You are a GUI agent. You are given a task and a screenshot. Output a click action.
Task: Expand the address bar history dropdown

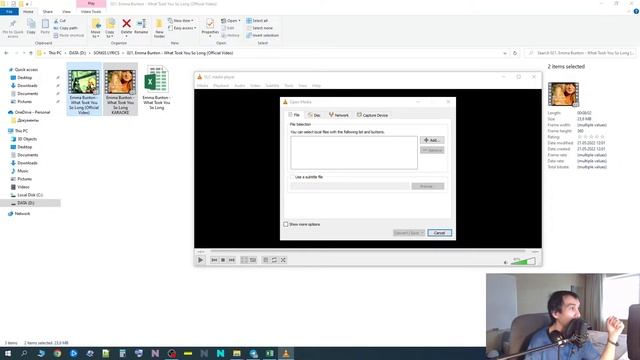point(505,53)
